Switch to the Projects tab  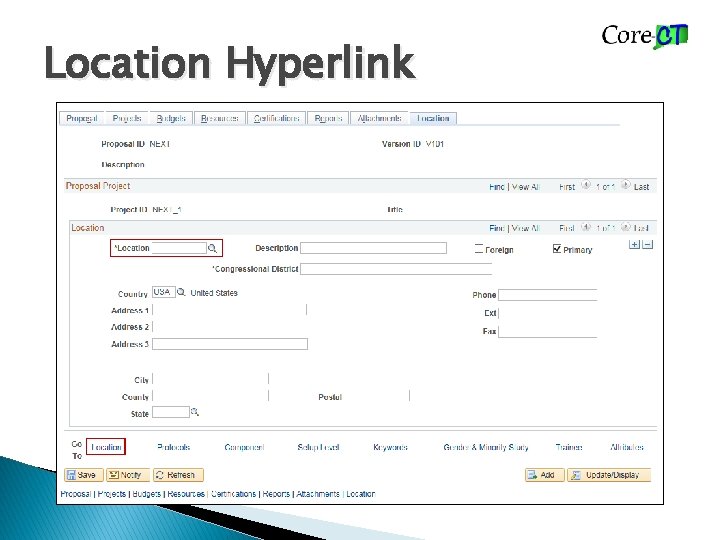[x=127, y=118]
